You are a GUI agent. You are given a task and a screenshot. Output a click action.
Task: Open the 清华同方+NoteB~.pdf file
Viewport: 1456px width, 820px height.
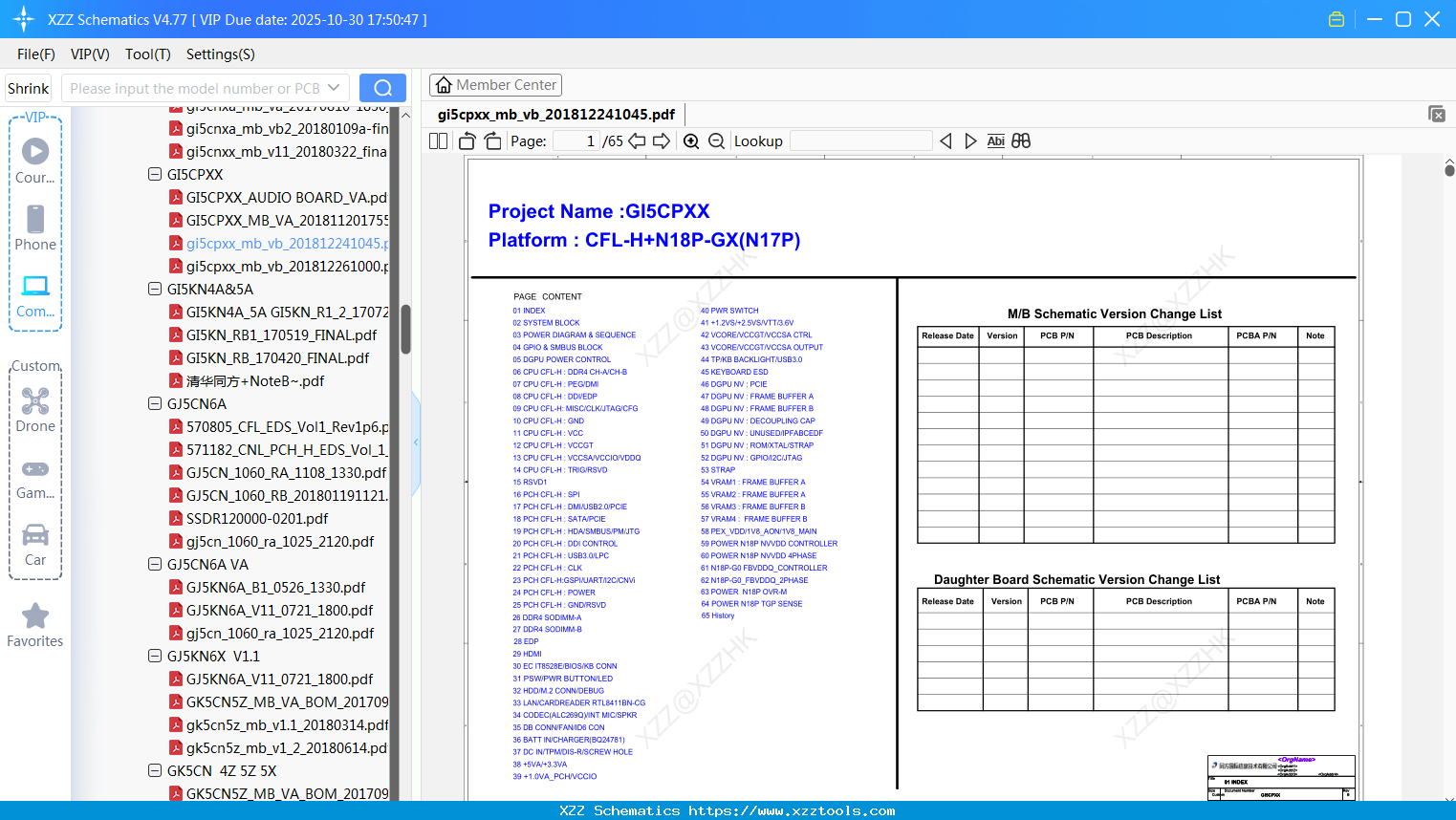pyautogui.click(x=255, y=381)
